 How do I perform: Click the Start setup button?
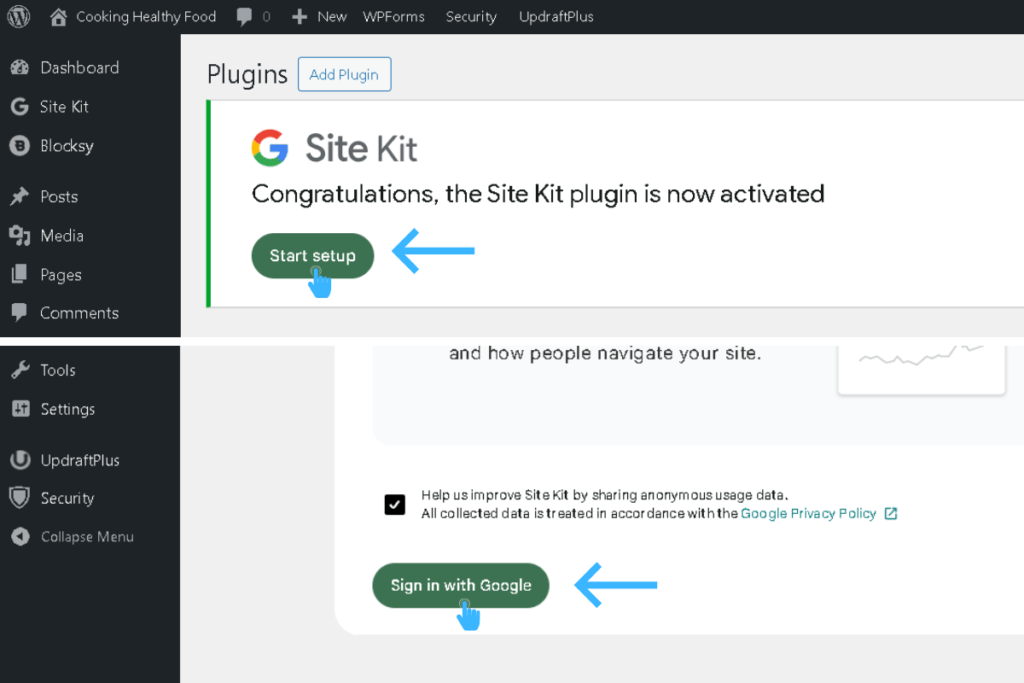(312, 255)
